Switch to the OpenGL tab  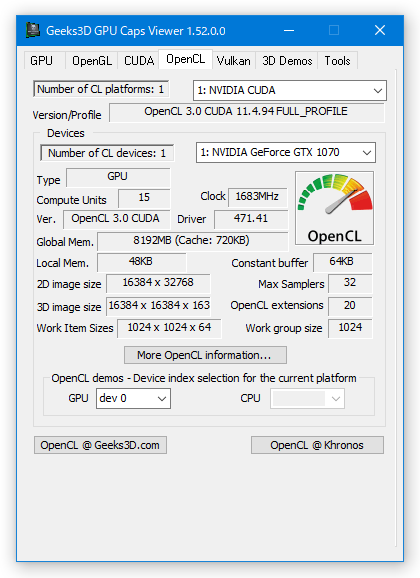(92, 60)
